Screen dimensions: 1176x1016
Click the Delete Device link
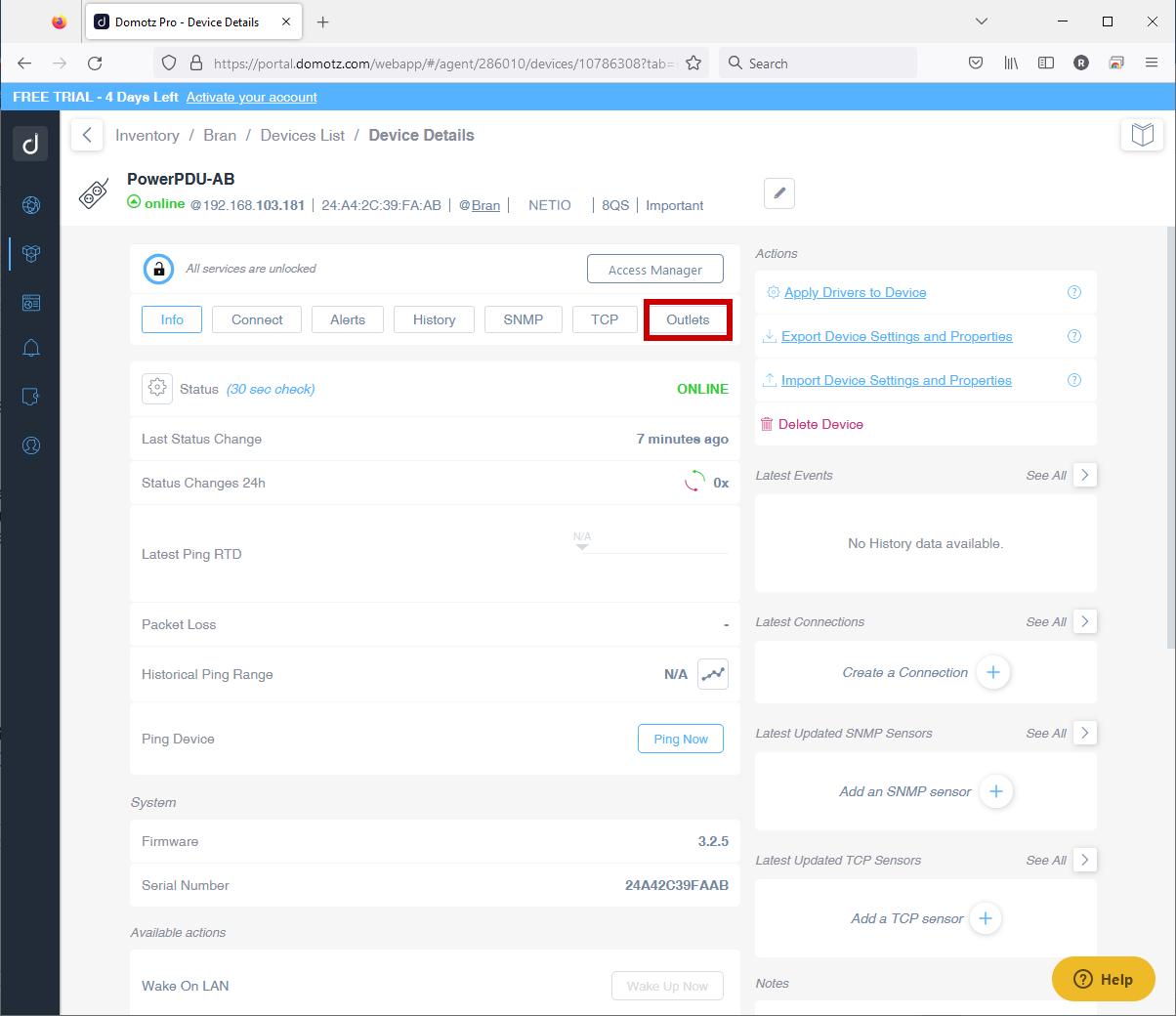coord(820,424)
